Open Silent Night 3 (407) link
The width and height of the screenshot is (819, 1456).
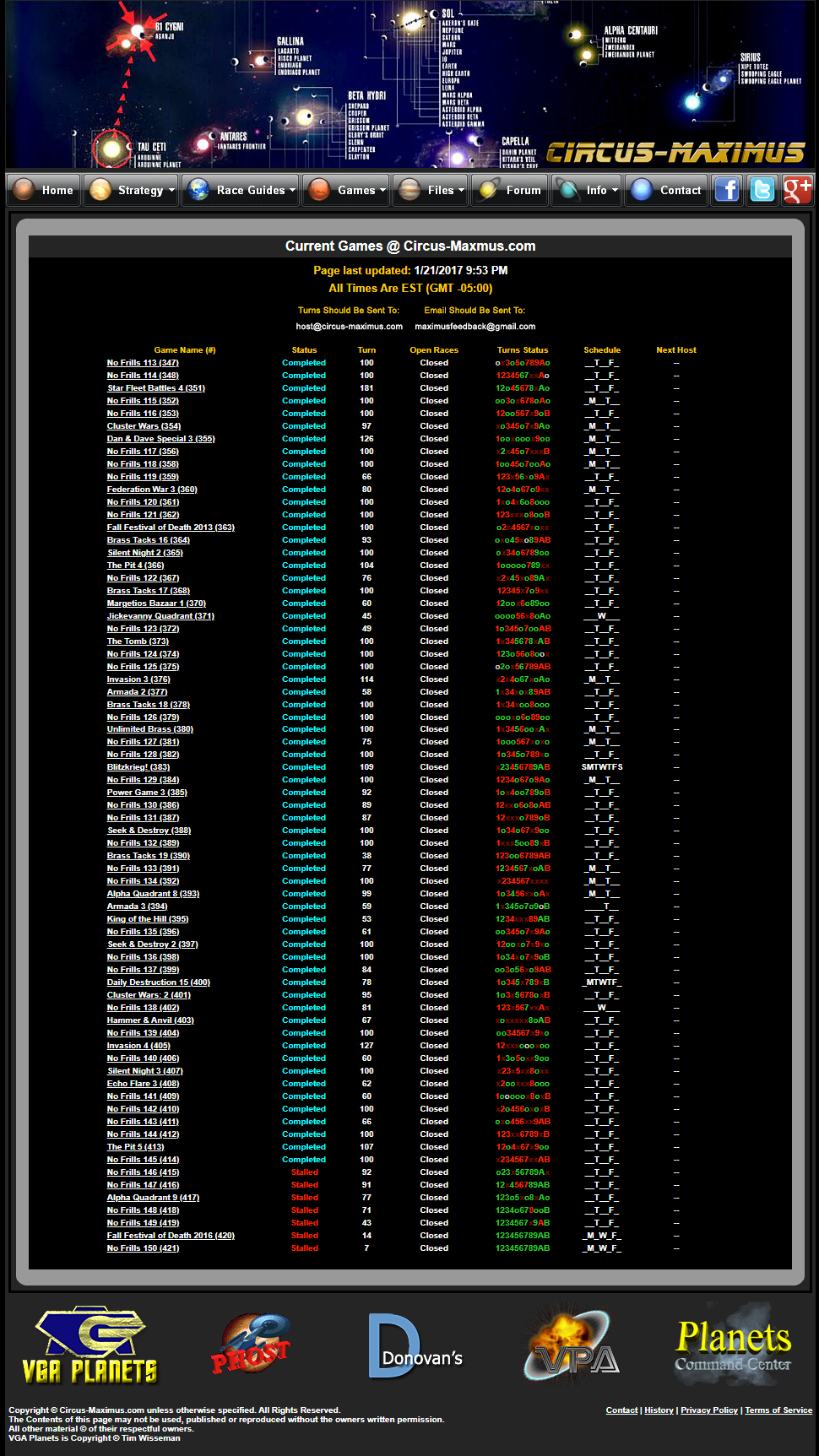[x=144, y=1071]
